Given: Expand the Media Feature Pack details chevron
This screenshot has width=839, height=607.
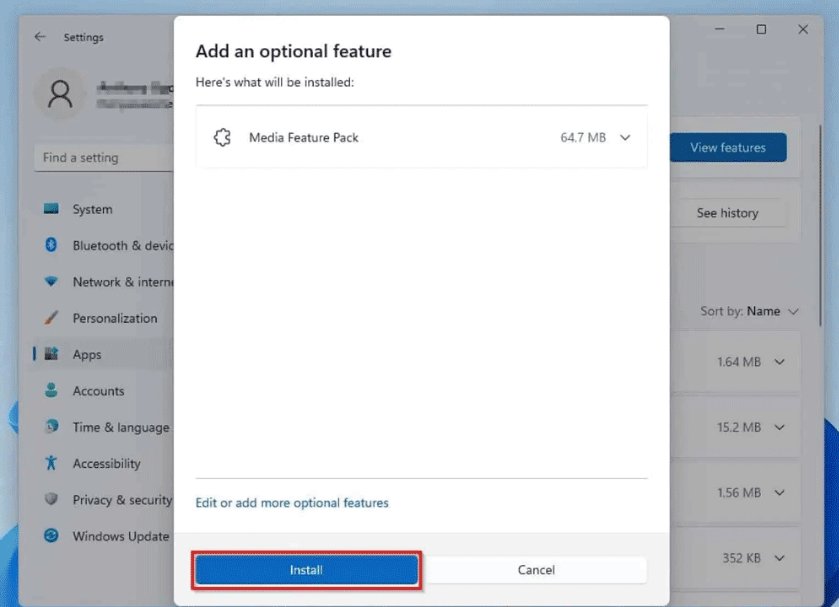Looking at the screenshot, I should tap(626, 137).
